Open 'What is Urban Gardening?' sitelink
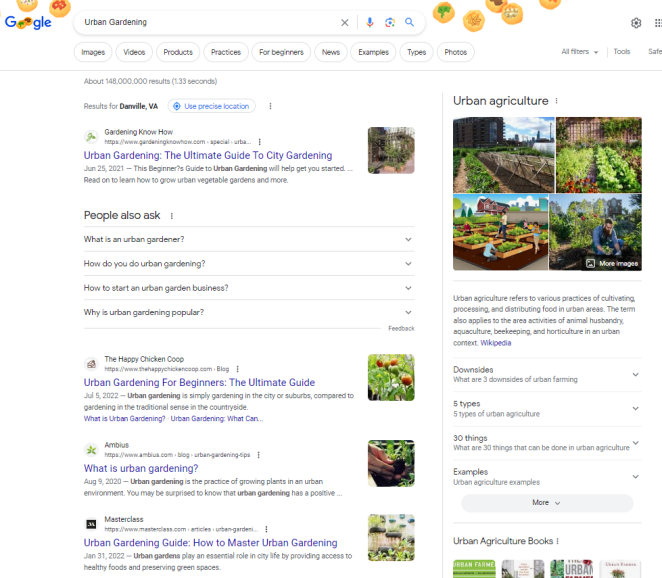 [x=124, y=419]
